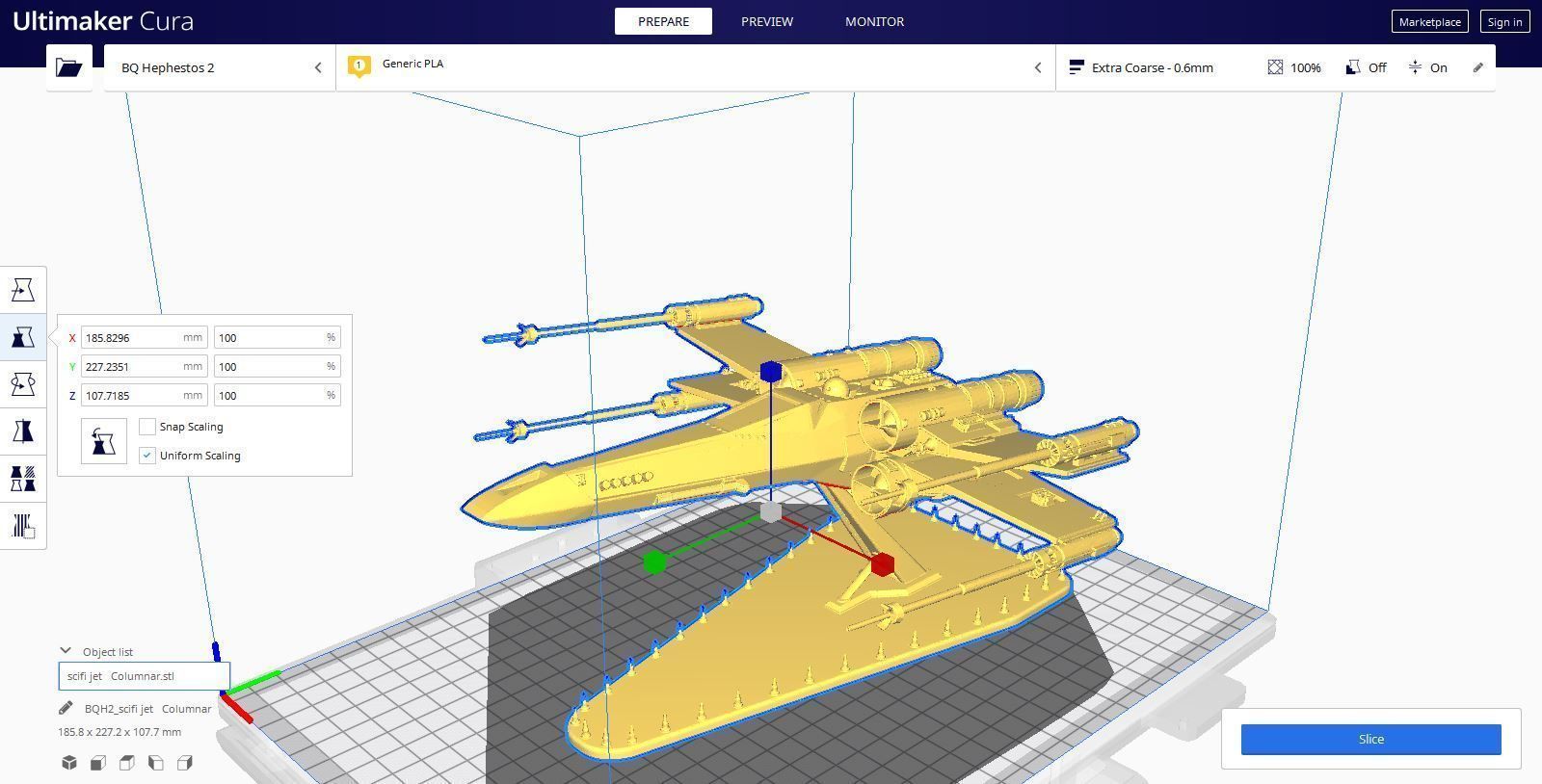Uncheck Uniform Scaling checkbox
The width and height of the screenshot is (1542, 784).
coord(147,456)
